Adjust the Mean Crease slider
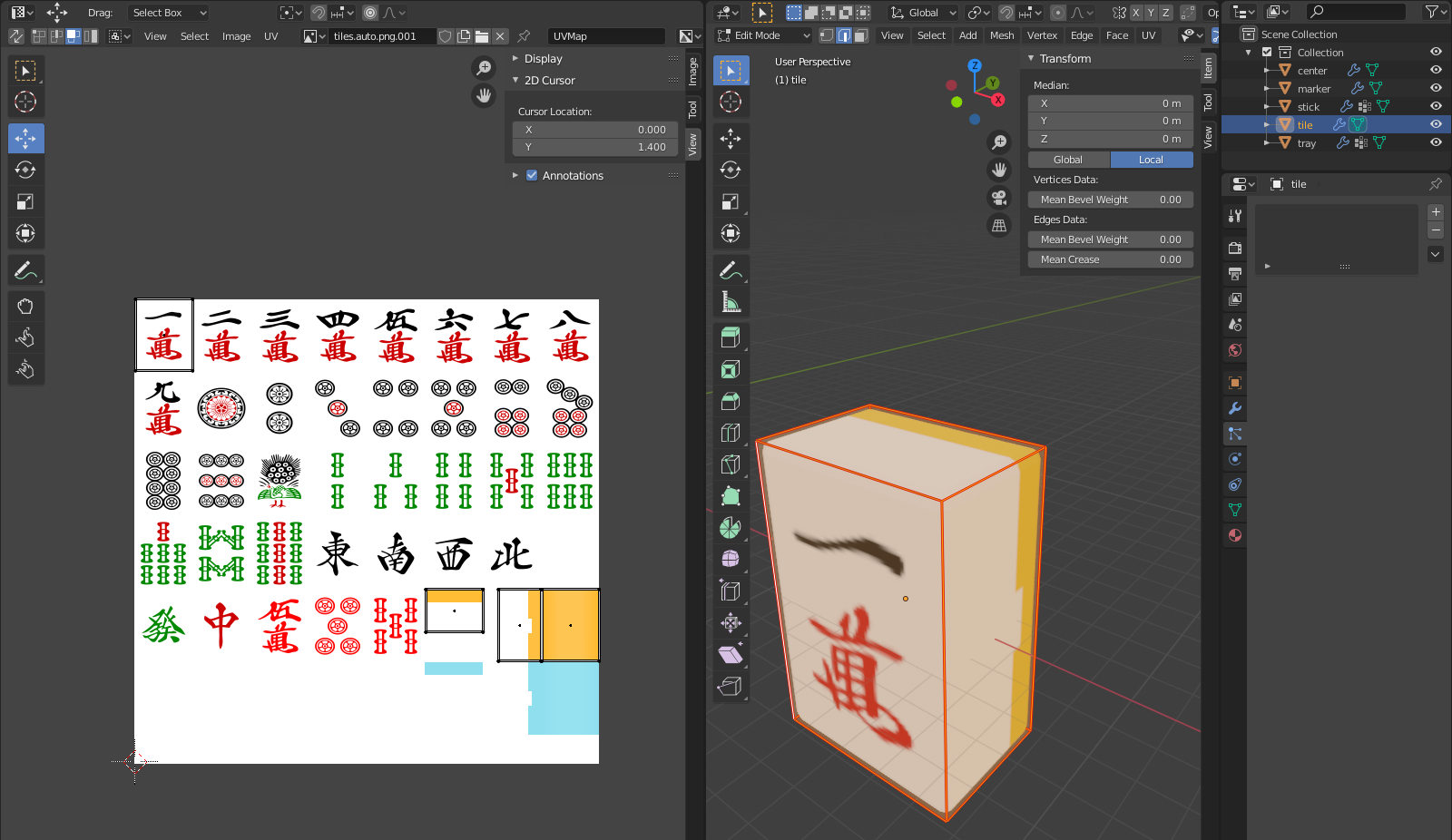 [x=1111, y=259]
